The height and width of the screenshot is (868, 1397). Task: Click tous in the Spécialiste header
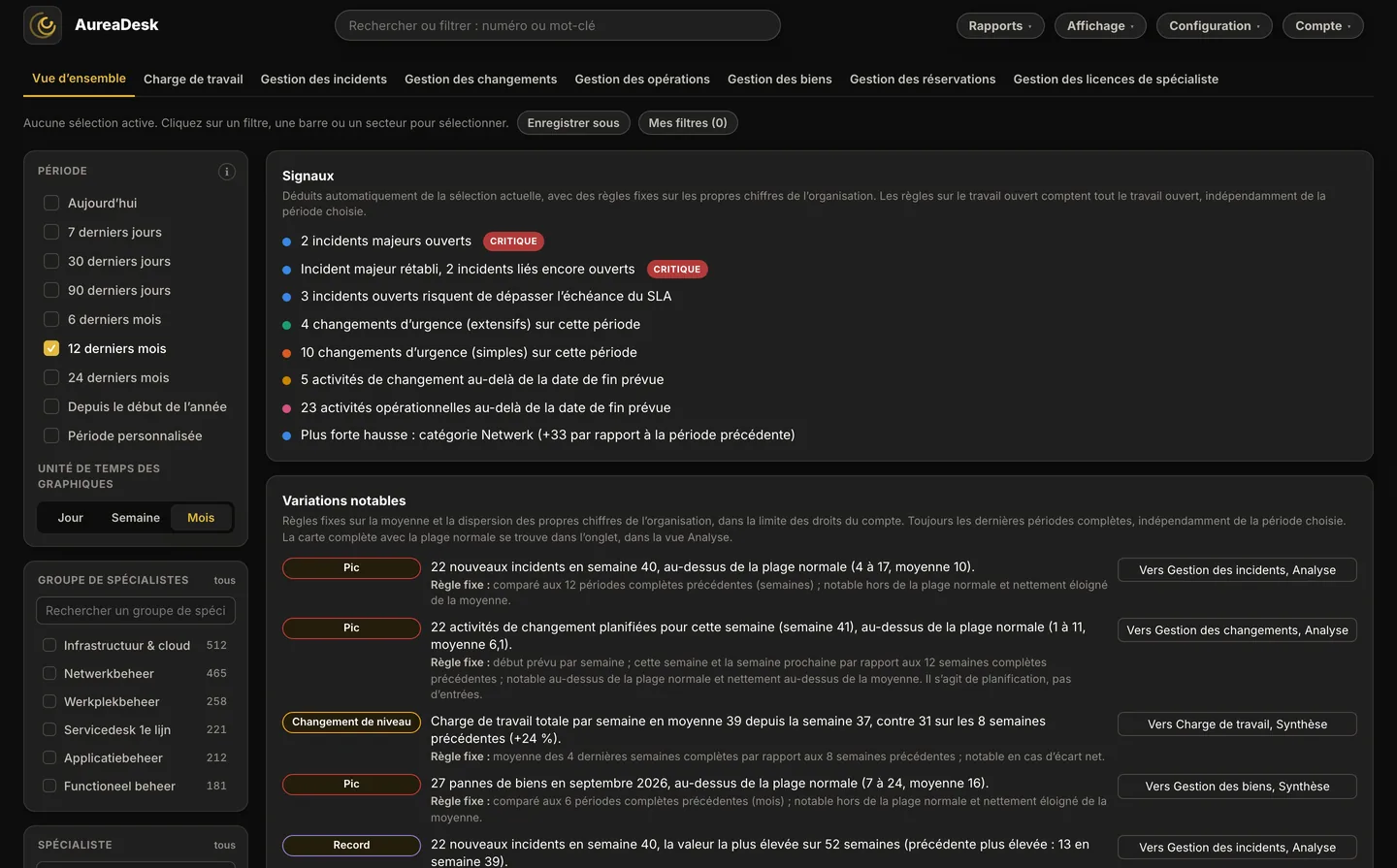(x=225, y=846)
